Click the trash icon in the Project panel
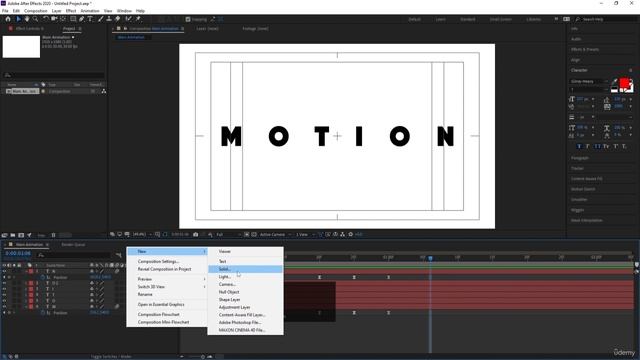Screen dimensions: 640x360 click(x=53, y=235)
